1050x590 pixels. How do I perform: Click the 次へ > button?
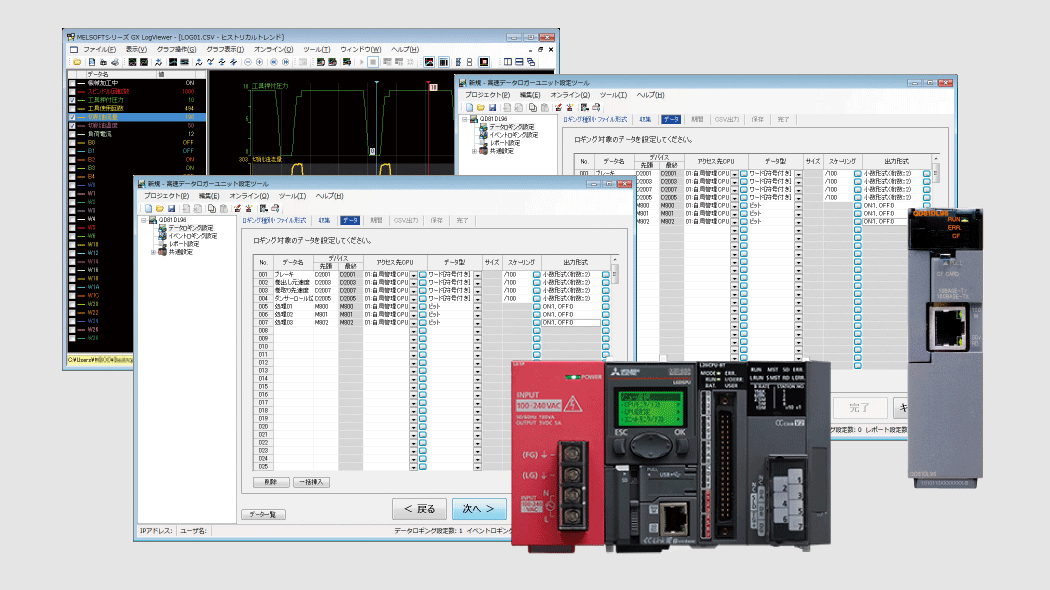point(478,508)
